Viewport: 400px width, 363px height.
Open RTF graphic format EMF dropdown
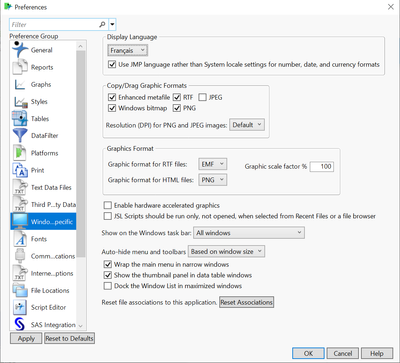(x=213, y=164)
